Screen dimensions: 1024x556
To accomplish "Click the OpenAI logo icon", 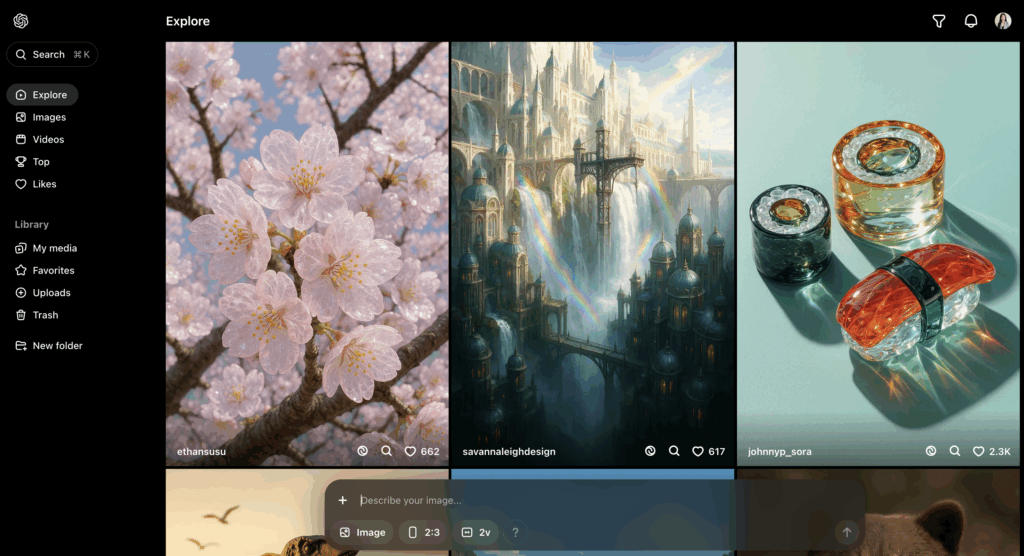I will coord(21,21).
